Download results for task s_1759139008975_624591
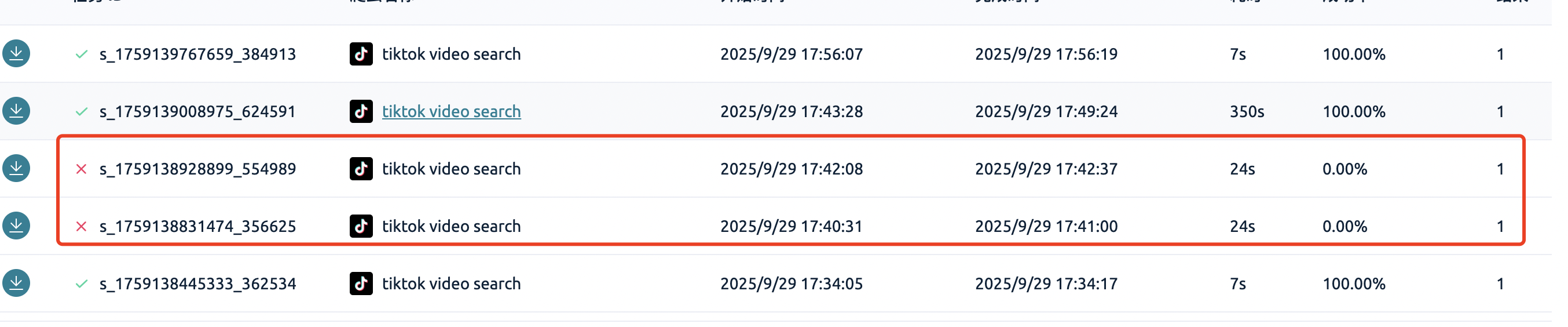This screenshot has height=327, width=1568. click(16, 111)
